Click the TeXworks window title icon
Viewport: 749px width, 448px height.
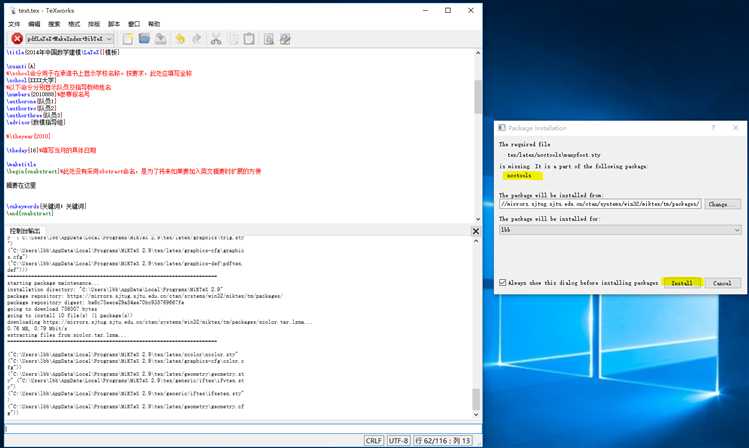(13, 10)
